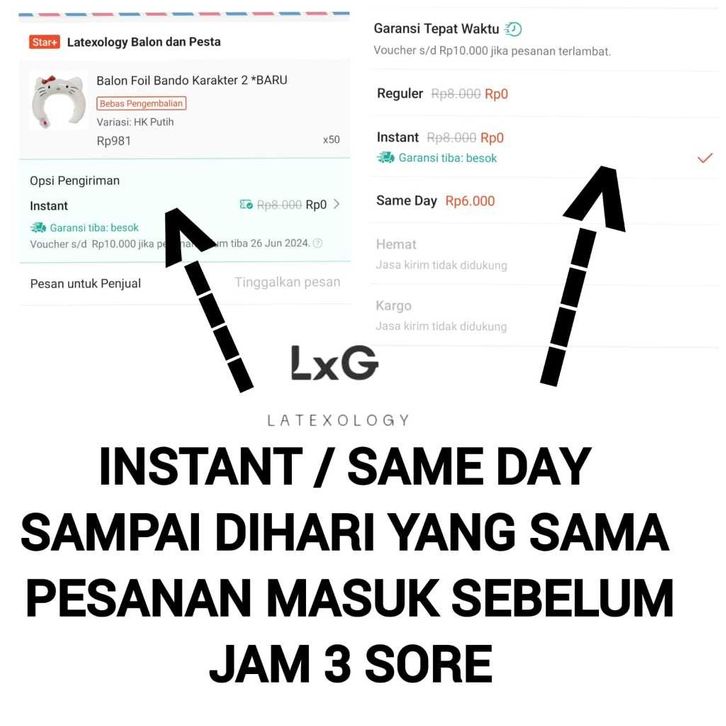Image resolution: width=726 pixels, height=726 pixels.
Task: Tap the Garansi Tepat Waktu heading
Action: point(436,29)
